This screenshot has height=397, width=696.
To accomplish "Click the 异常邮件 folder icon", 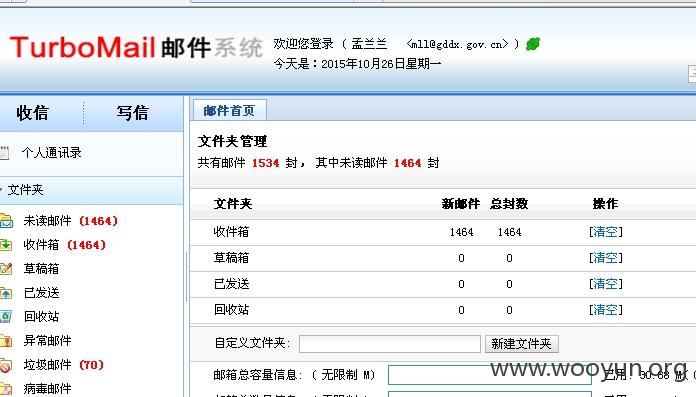I will click(x=6, y=341).
